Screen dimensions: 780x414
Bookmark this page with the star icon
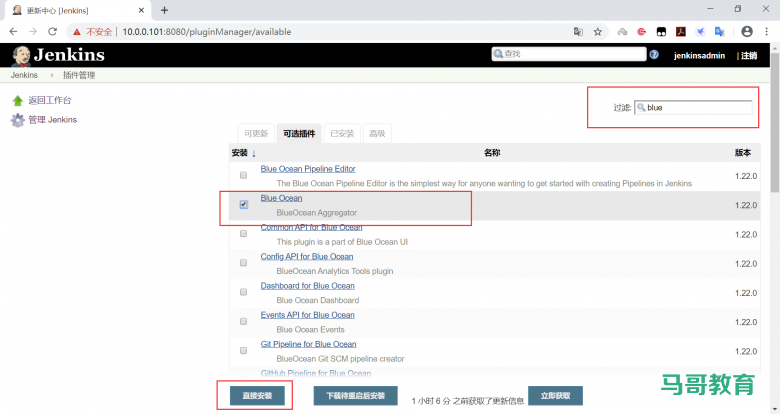point(597,32)
